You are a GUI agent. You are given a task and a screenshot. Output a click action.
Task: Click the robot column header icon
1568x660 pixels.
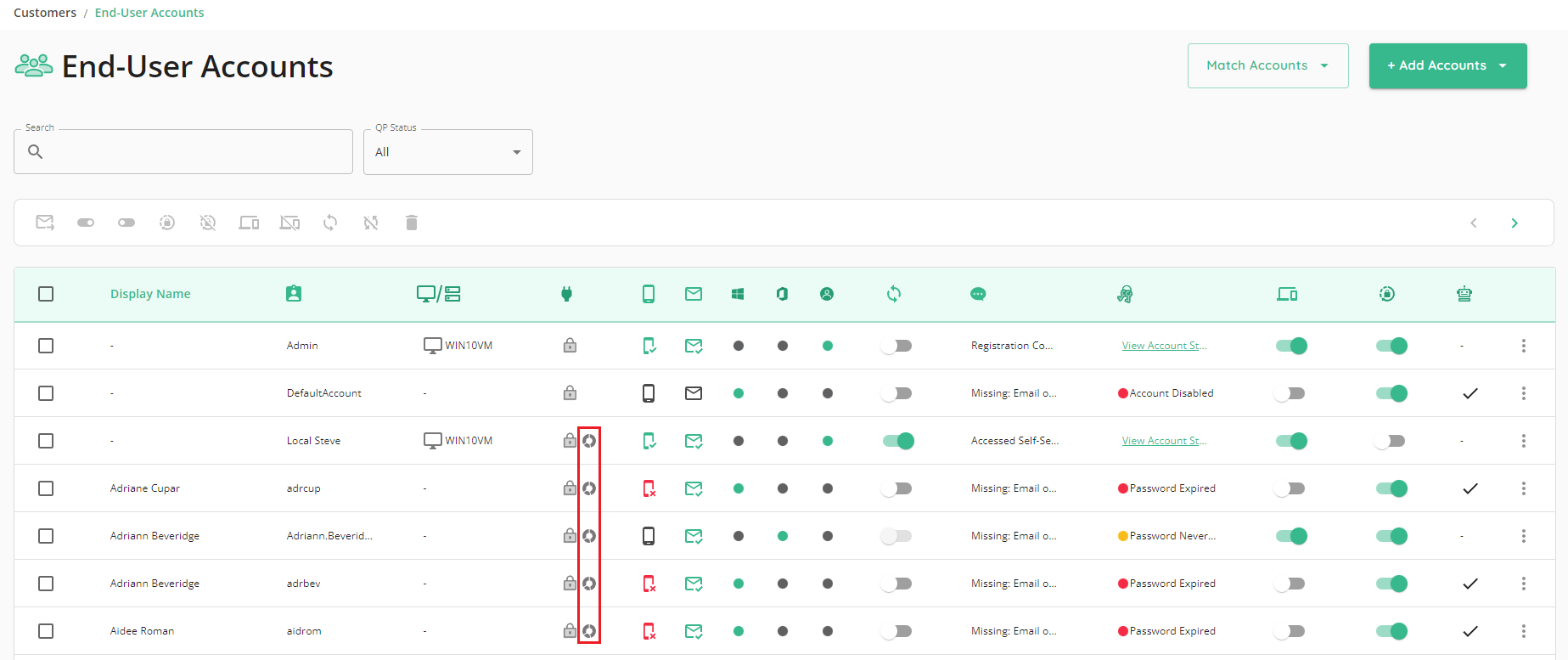pyautogui.click(x=1464, y=294)
